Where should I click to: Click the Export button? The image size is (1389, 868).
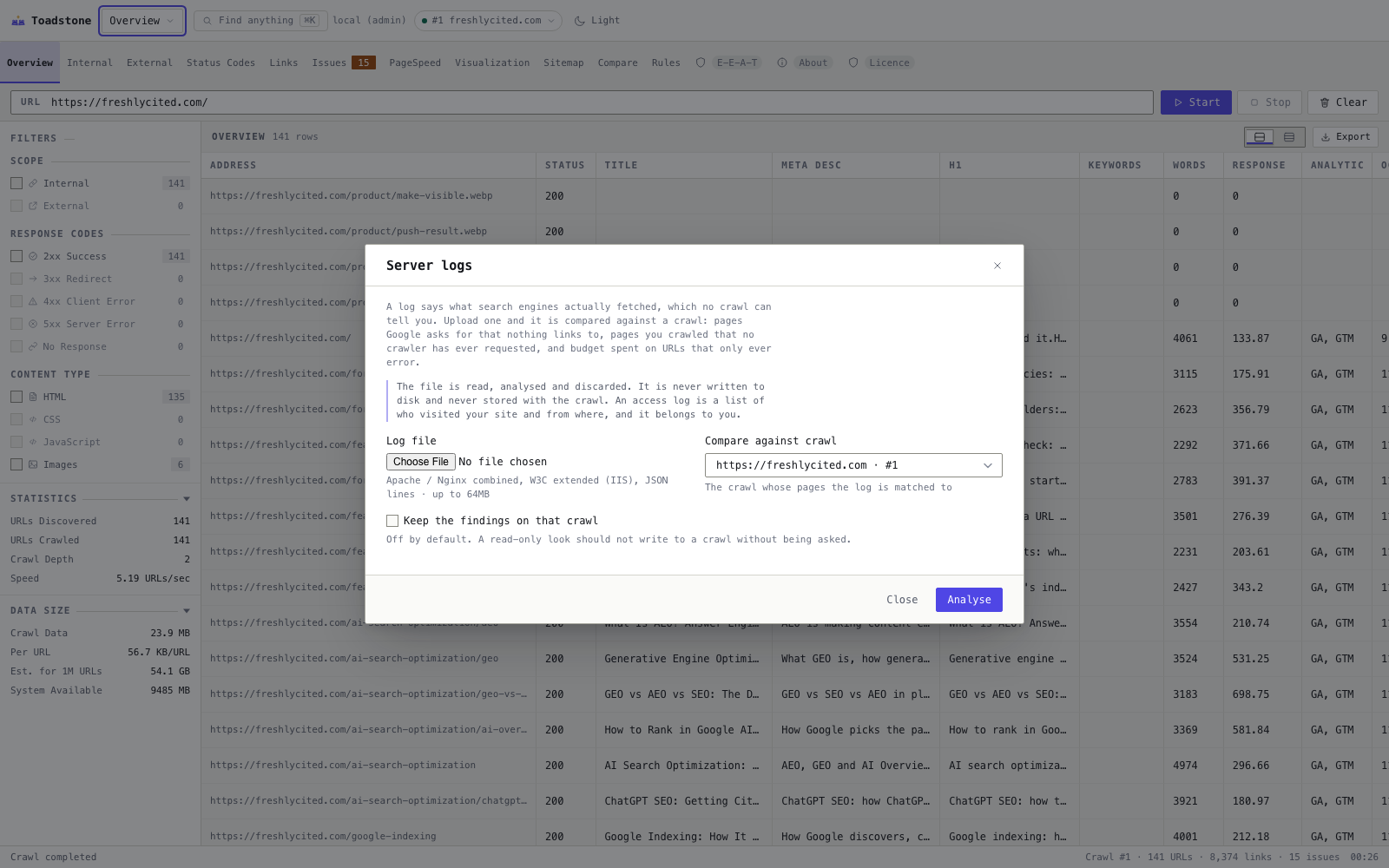[x=1346, y=137]
